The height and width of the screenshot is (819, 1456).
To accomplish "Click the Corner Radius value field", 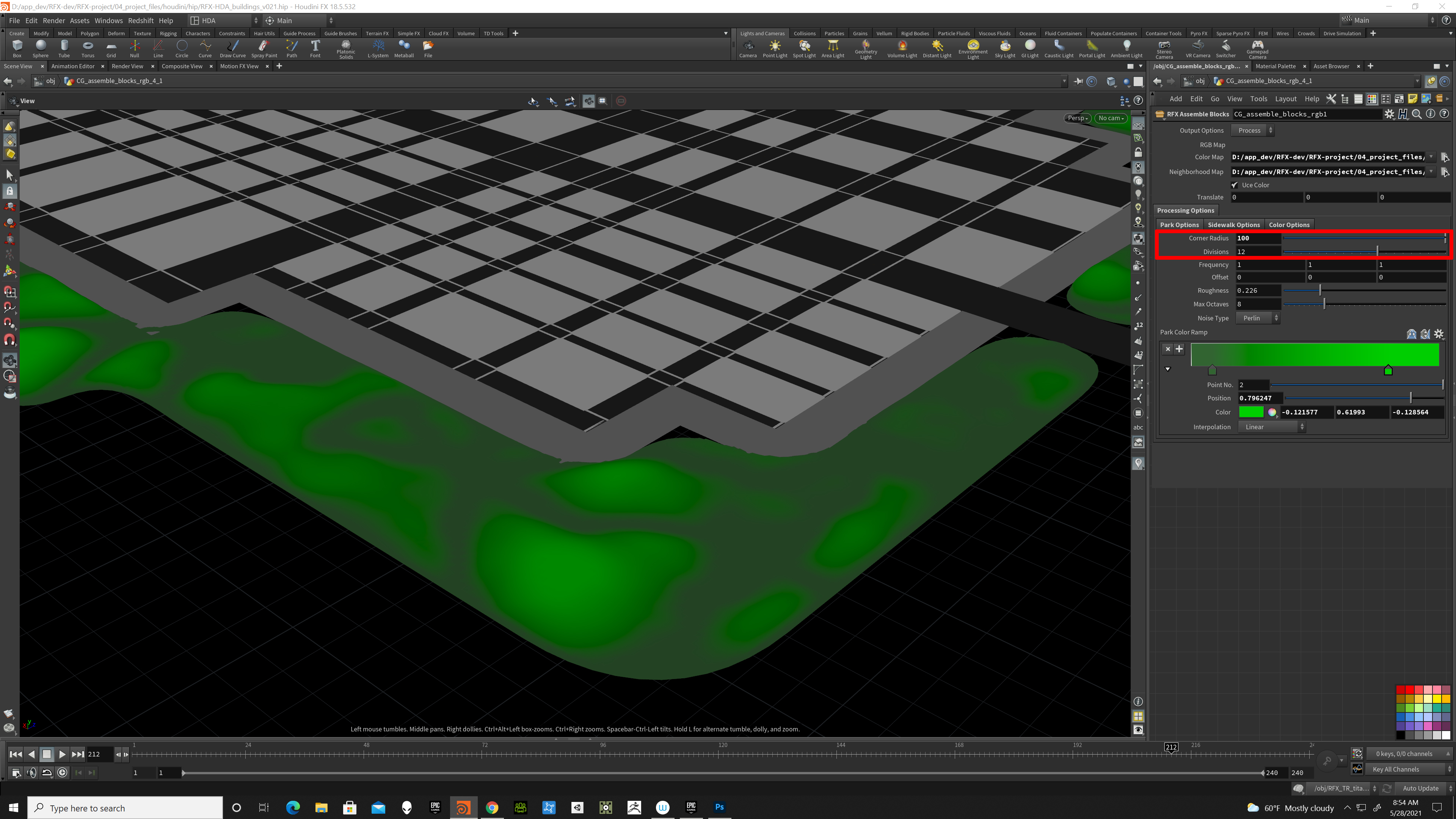I will pos(1258,238).
